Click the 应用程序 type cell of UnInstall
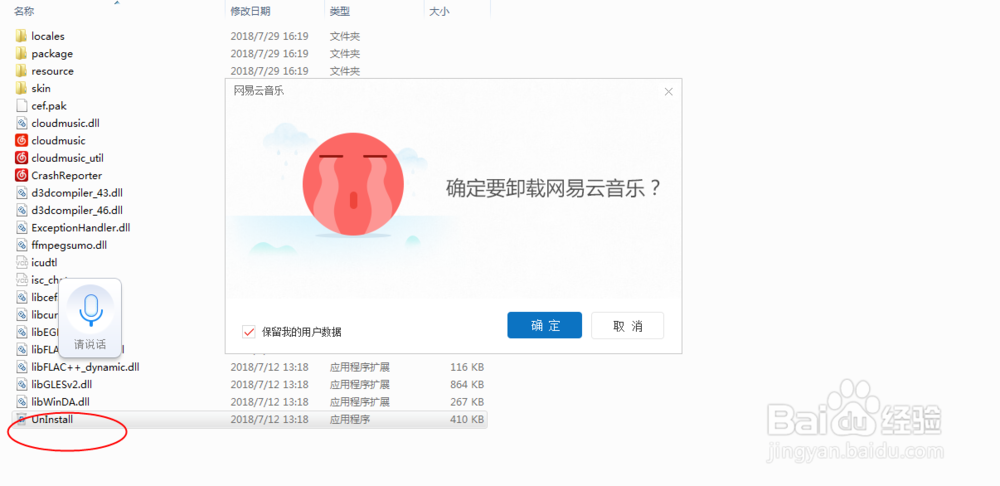This screenshot has height=486, width=1000. click(x=349, y=419)
